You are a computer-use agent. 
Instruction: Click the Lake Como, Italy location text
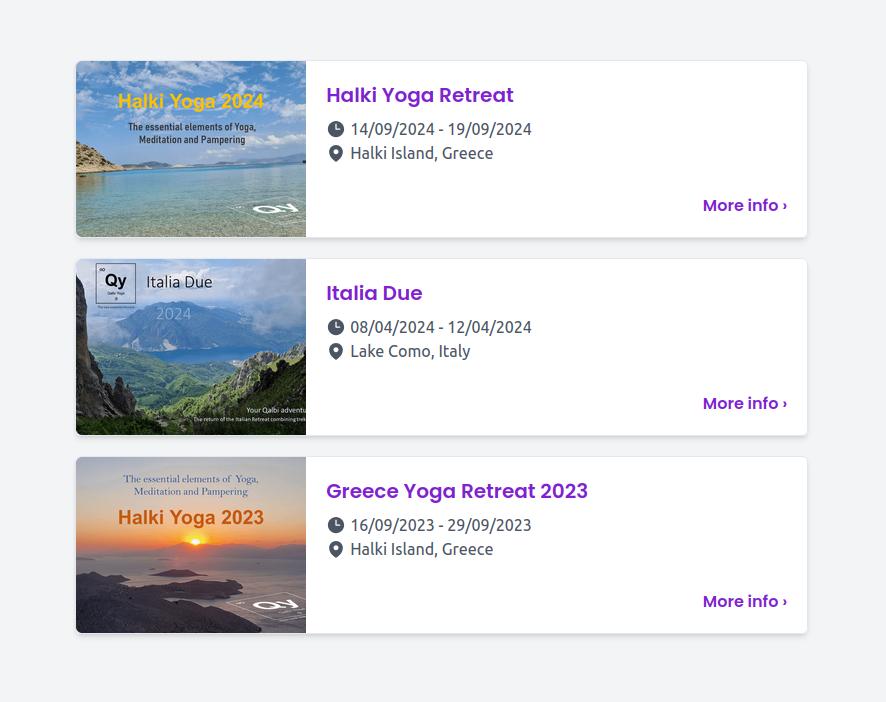click(x=410, y=351)
